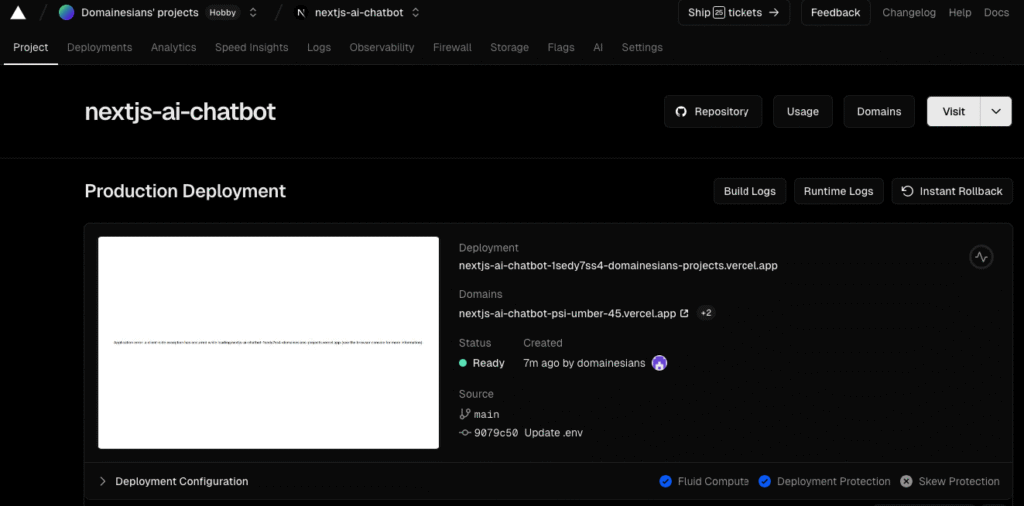This screenshot has width=1024, height=506.
Task: Open the nextjs-ai-chatbot-1sedy7ss4 deployment URL
Action: (618, 266)
